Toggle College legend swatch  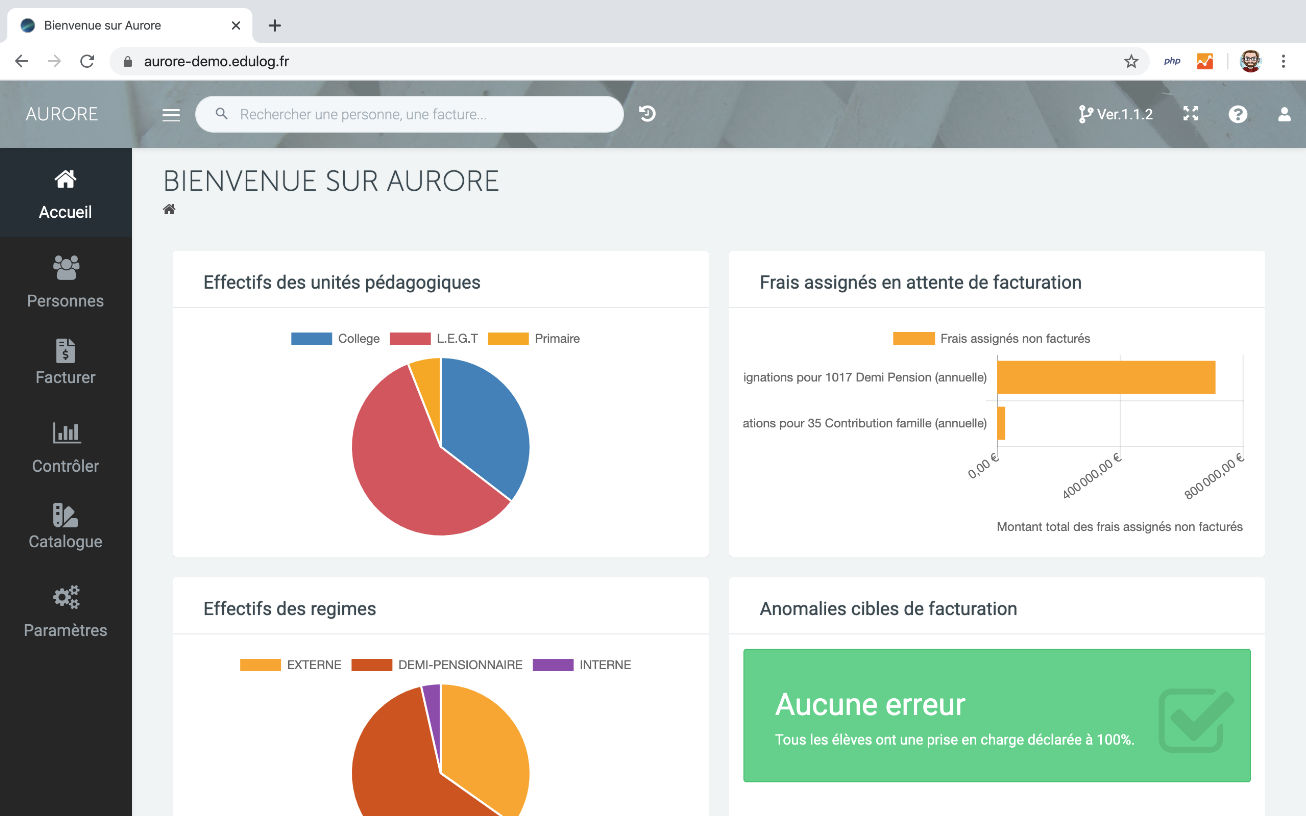tap(311, 339)
